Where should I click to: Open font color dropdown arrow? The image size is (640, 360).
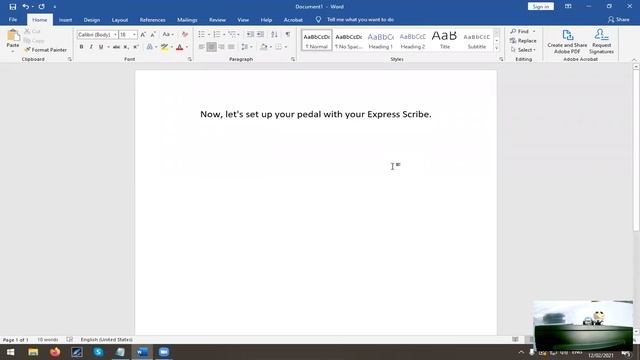[x=187, y=47]
